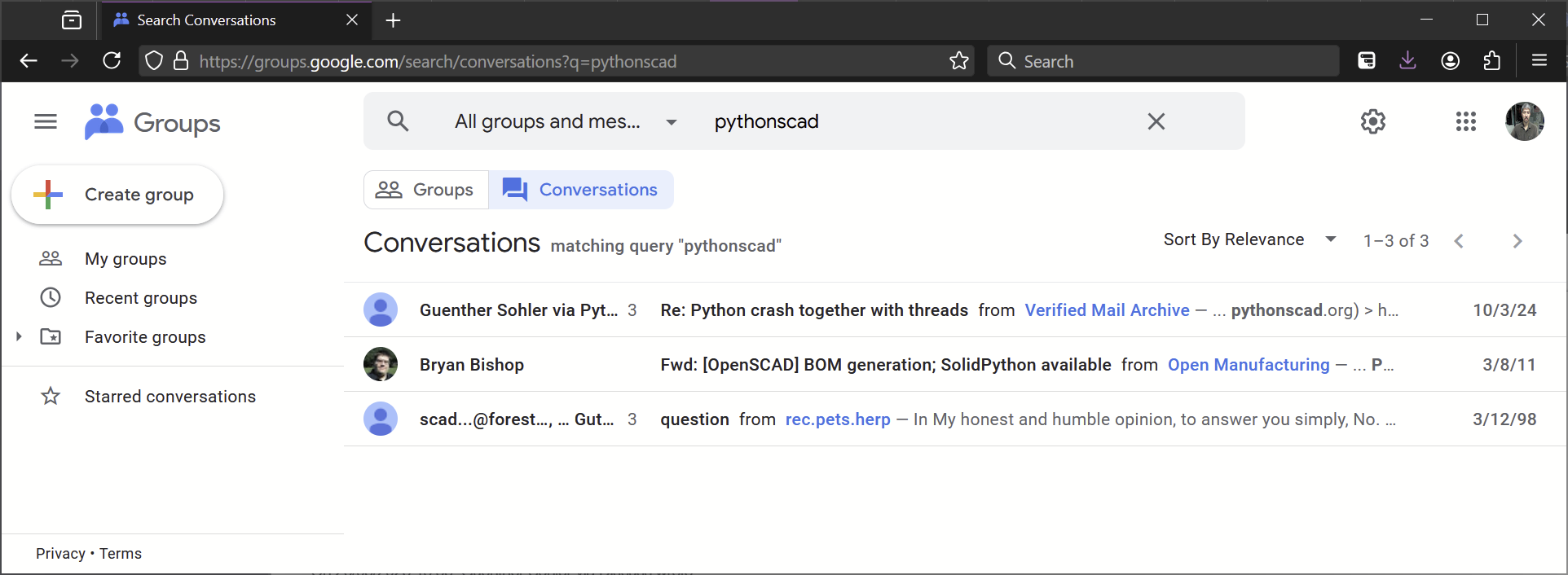The image size is (1568, 575).
Task: Open the Google account profile picture
Action: point(1524,121)
